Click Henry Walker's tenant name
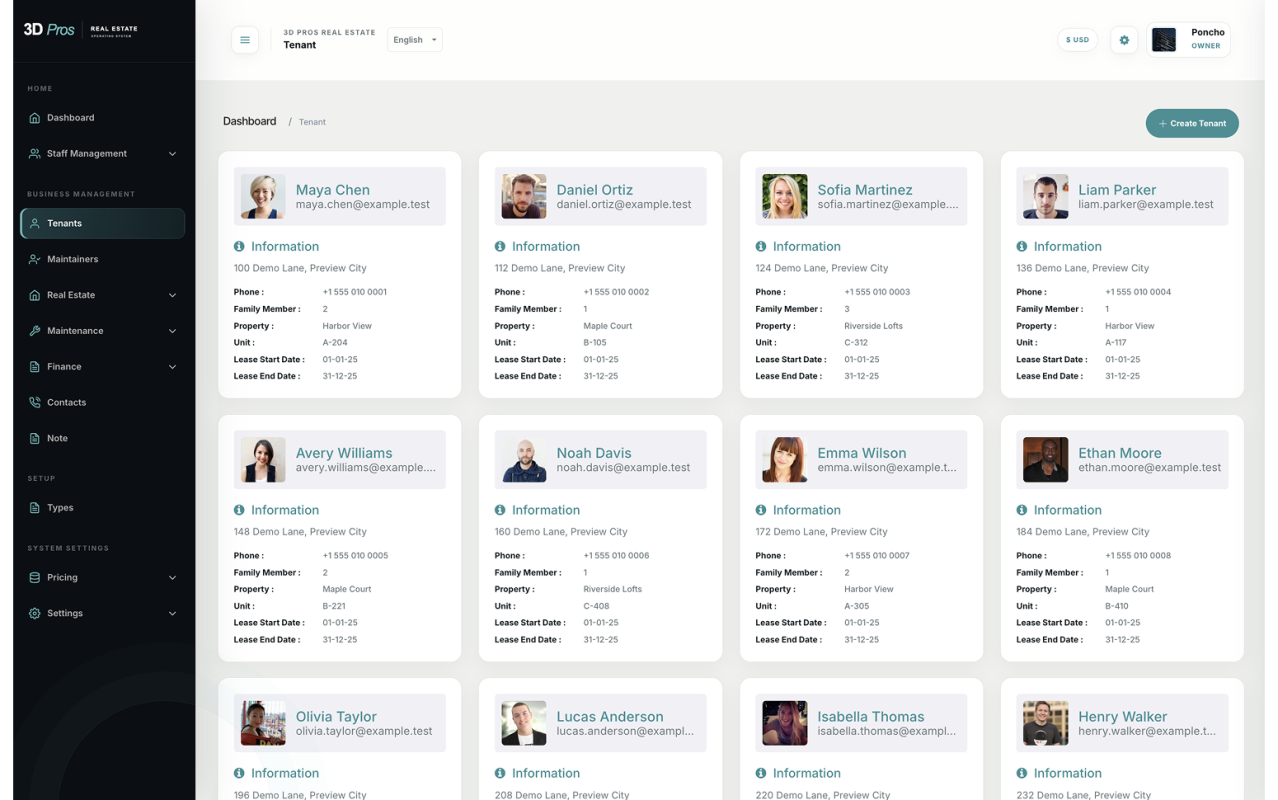The height and width of the screenshot is (800, 1278). (x=1122, y=717)
